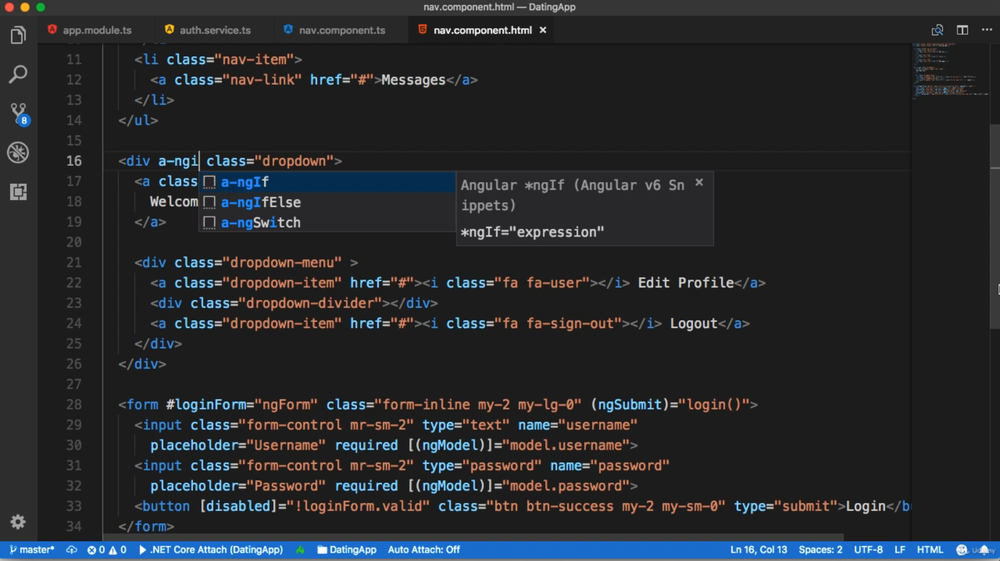Click the Manage gear icon
This screenshot has height=561, width=1000.
tap(18, 522)
